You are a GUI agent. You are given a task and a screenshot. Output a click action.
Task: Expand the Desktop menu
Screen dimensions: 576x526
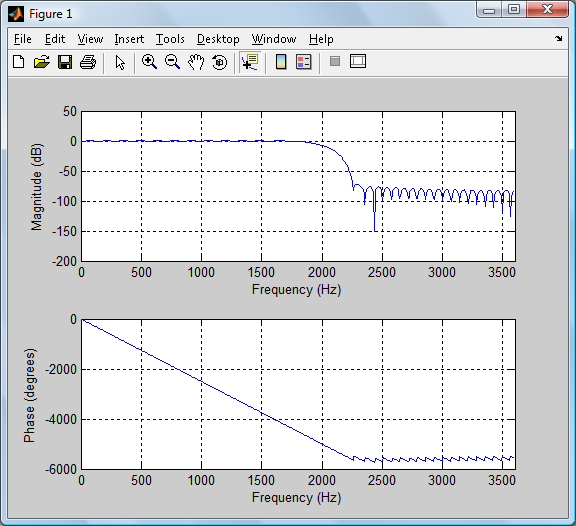pyautogui.click(x=218, y=39)
